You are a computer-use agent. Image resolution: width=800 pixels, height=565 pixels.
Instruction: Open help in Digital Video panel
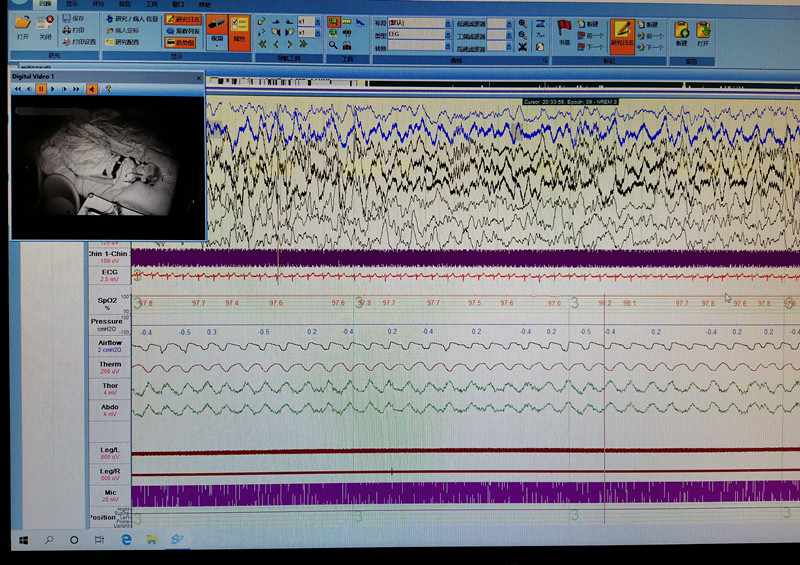(x=108, y=89)
